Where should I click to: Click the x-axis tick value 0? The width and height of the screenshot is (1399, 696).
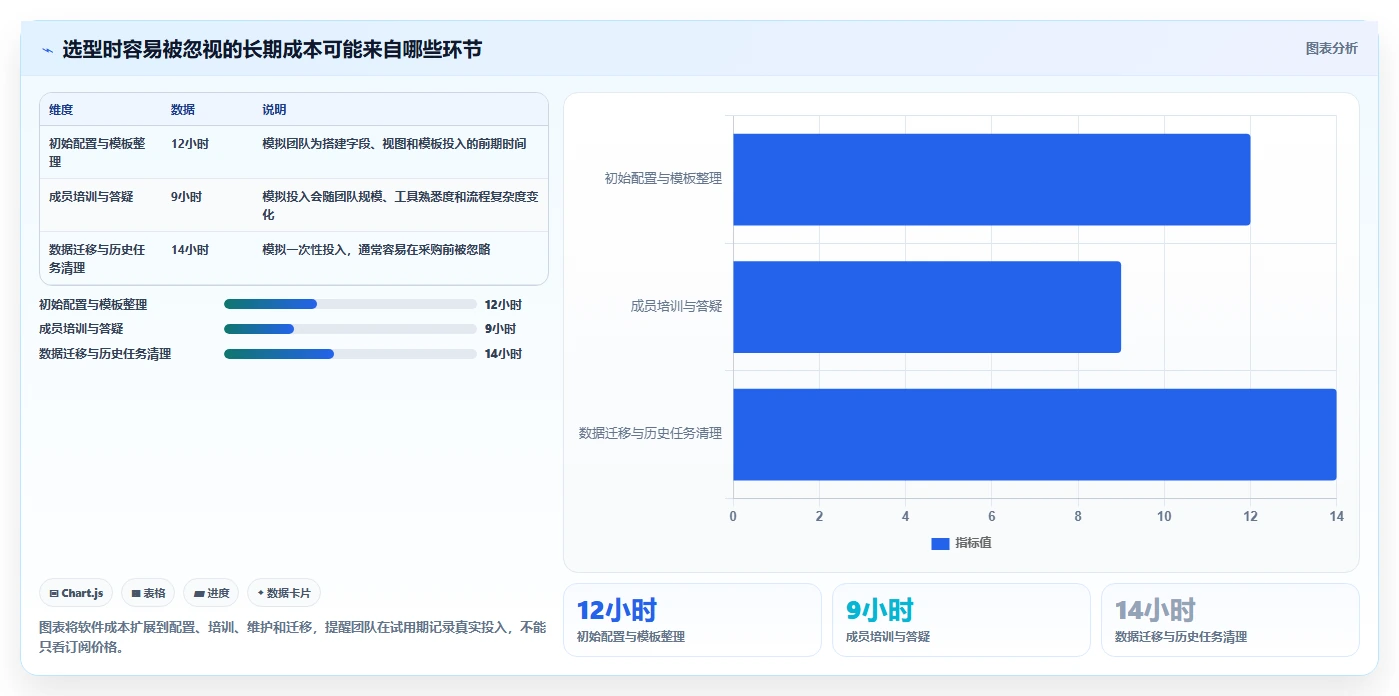(733, 516)
